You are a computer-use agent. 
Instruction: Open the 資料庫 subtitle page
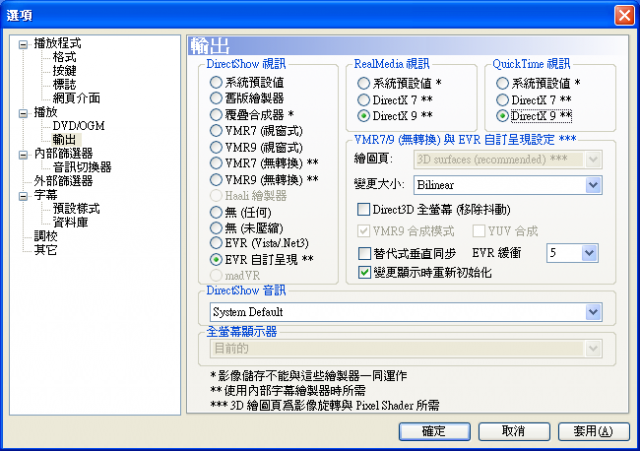(x=70, y=222)
